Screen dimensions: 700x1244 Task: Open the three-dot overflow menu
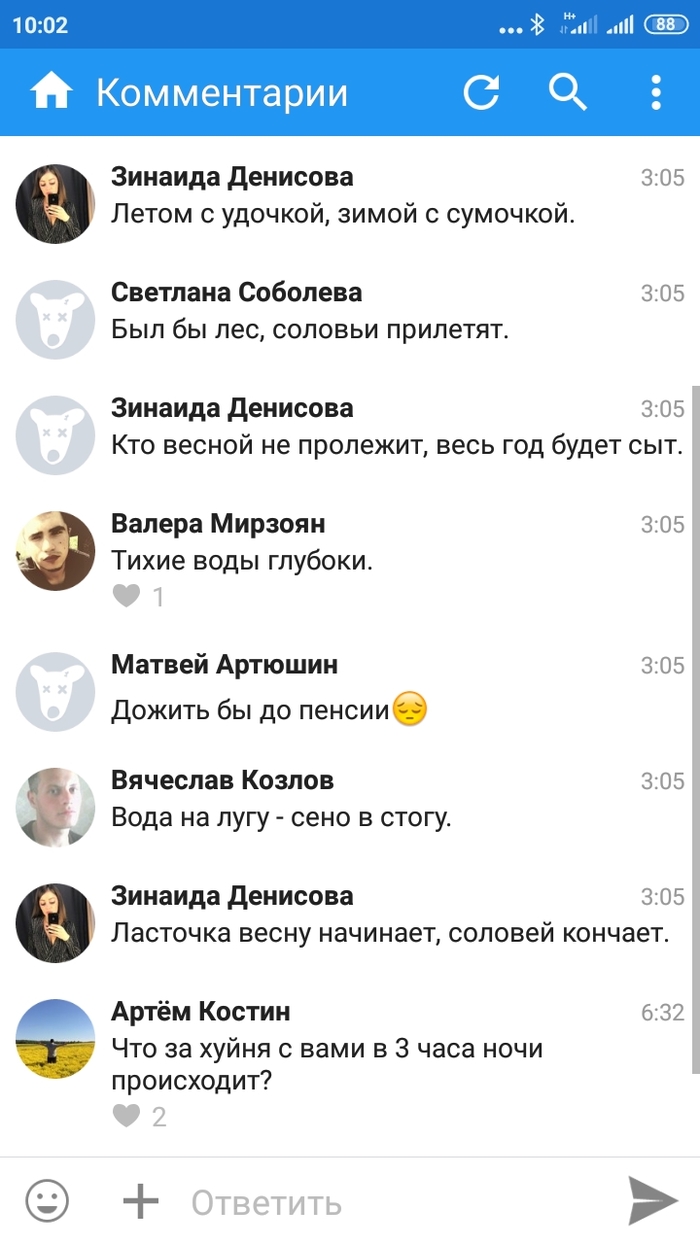pos(656,92)
